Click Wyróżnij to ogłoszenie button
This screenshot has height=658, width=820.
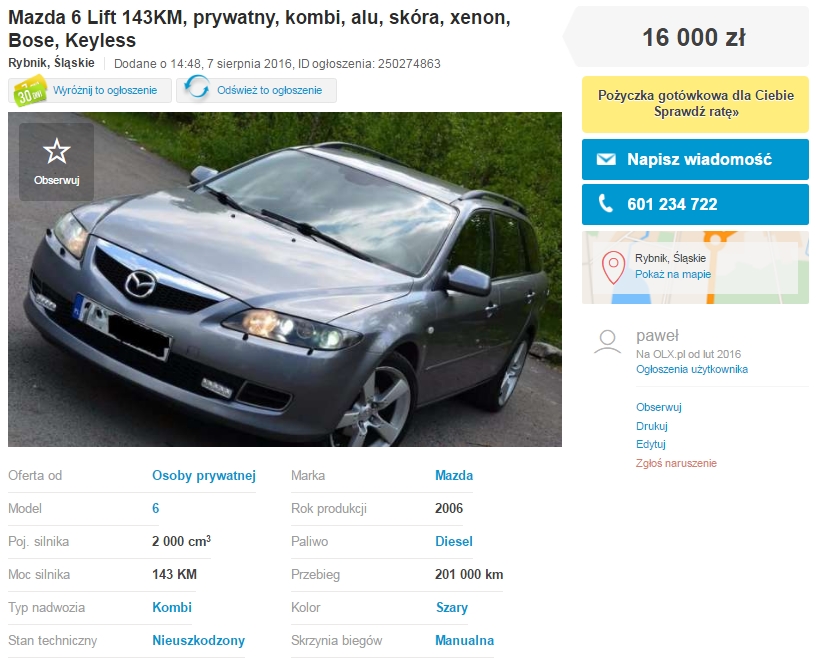[90, 90]
